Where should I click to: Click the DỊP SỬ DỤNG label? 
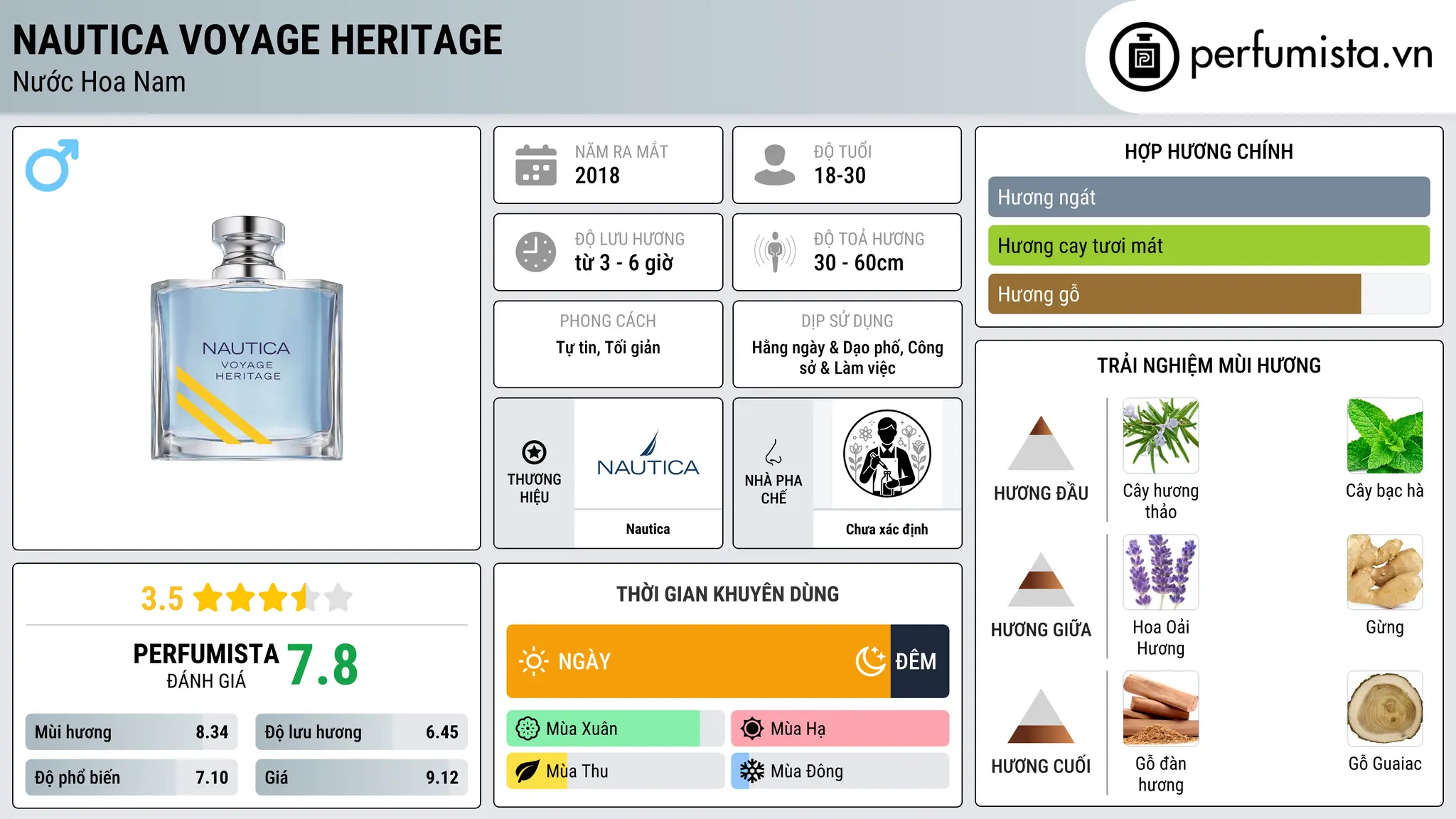[x=847, y=321]
